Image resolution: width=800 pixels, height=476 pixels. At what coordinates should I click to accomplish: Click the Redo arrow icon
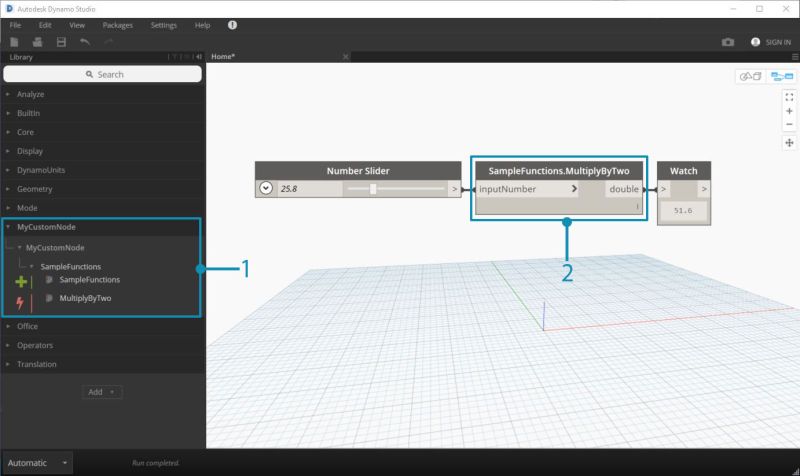click(108, 42)
